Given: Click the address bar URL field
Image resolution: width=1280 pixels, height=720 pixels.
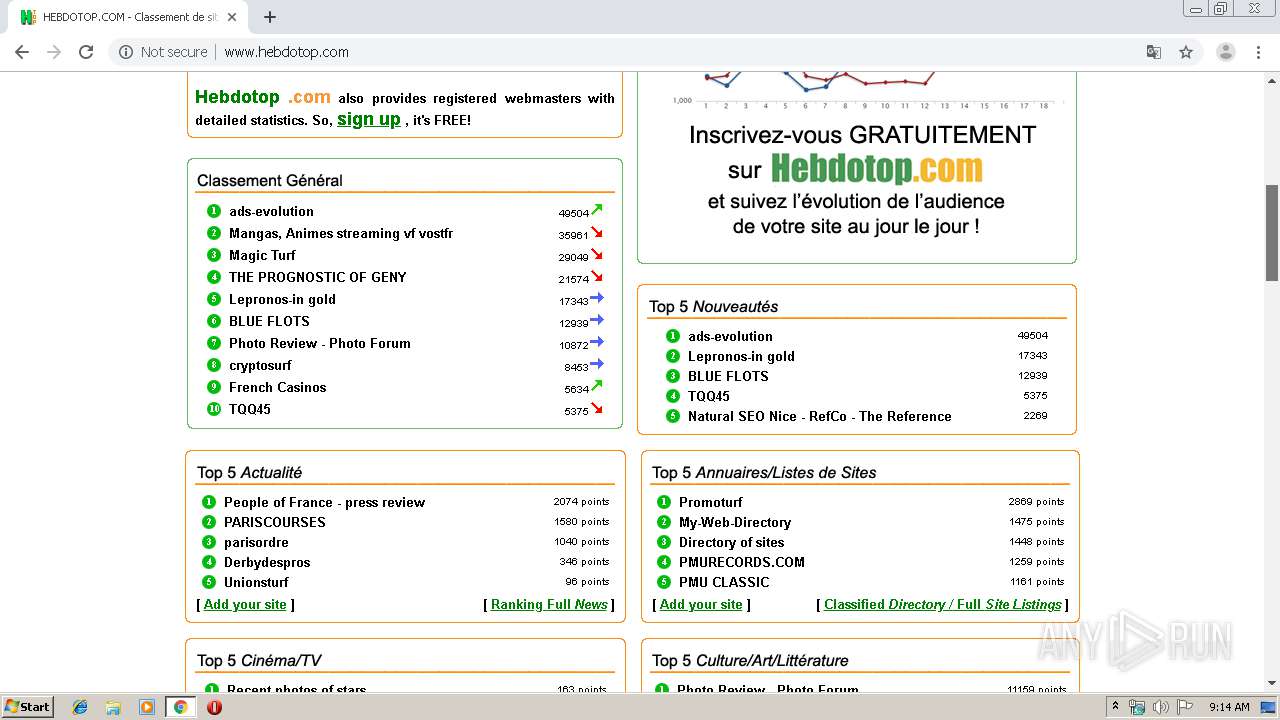Looking at the screenshot, I should pos(640,52).
